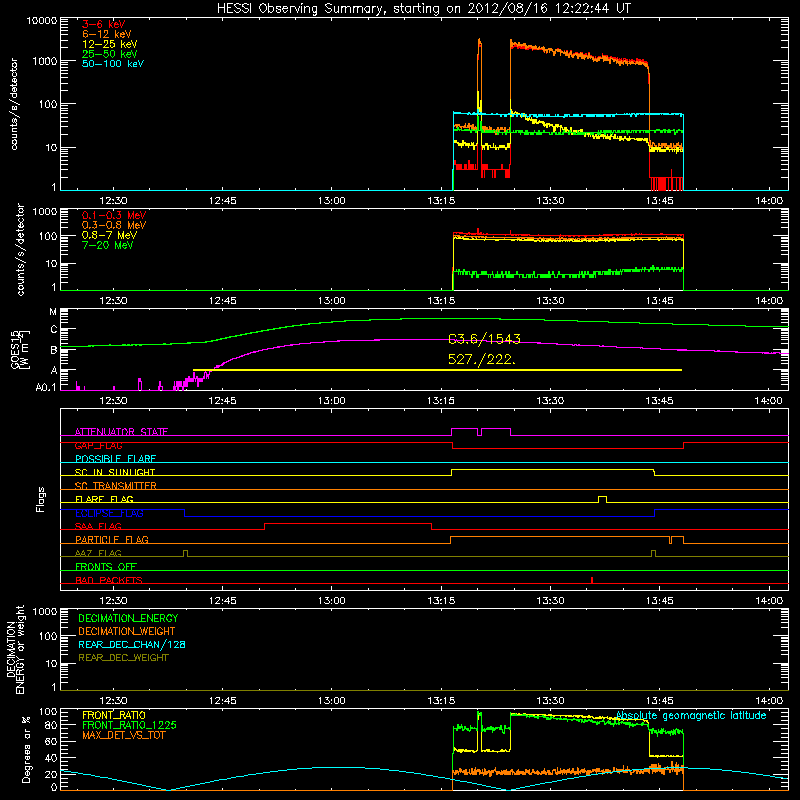
Task: Select the 25-50 keV legend label
Action: click(x=110, y=54)
